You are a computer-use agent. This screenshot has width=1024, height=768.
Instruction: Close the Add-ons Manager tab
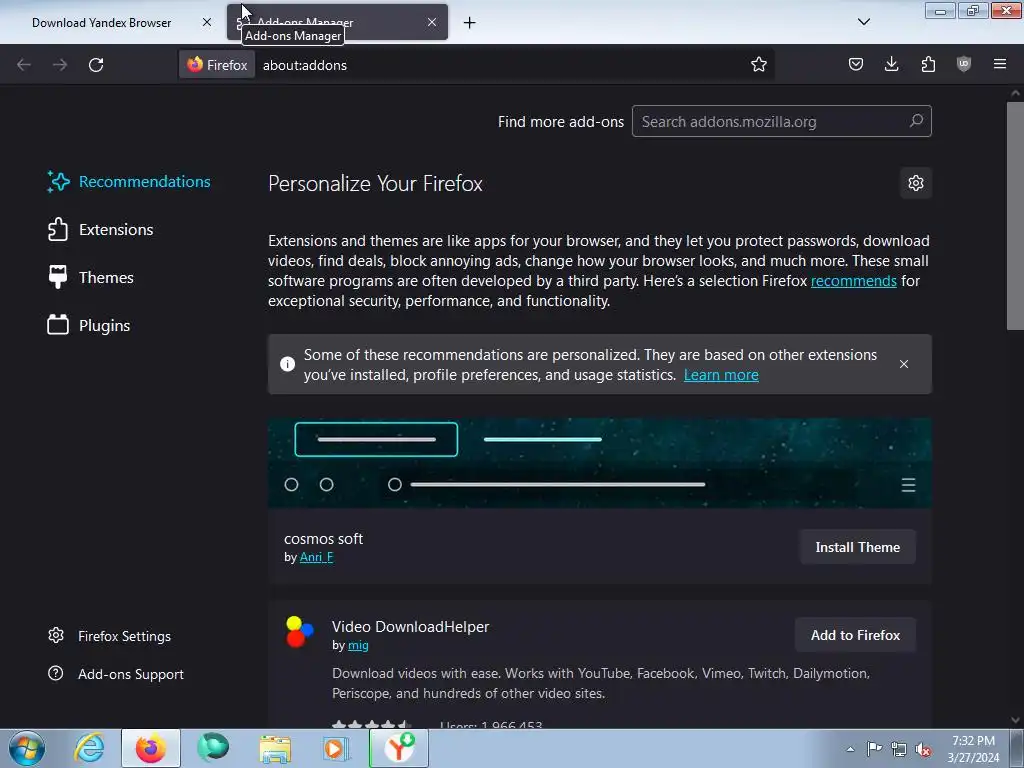click(432, 22)
